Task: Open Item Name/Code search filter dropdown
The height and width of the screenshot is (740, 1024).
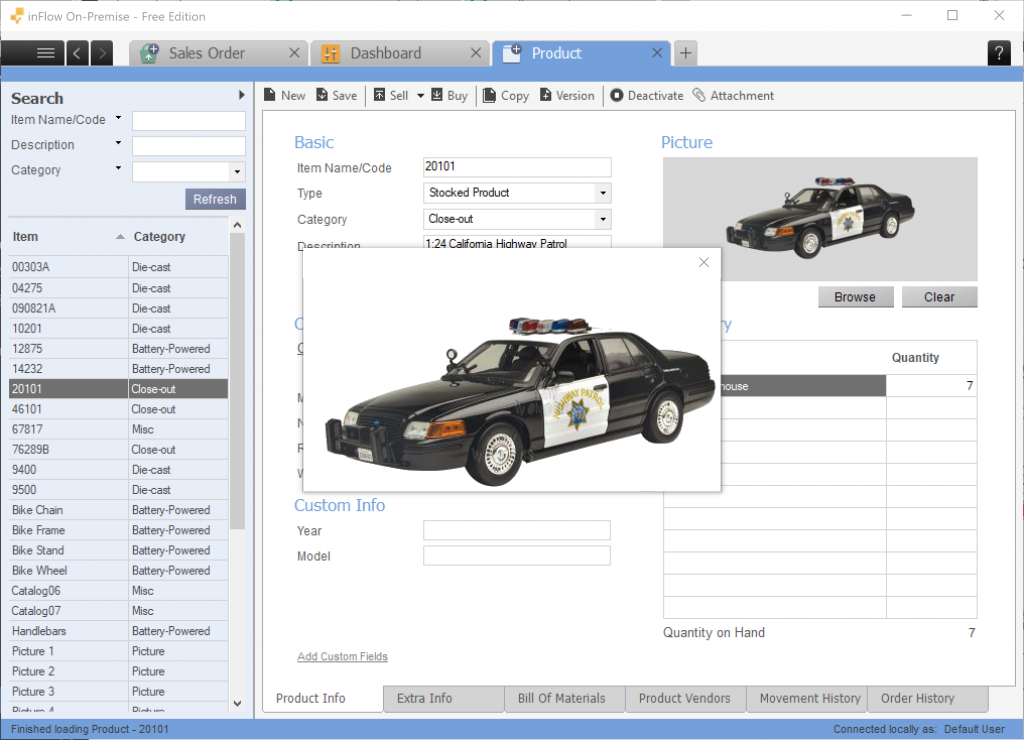Action: tap(118, 118)
